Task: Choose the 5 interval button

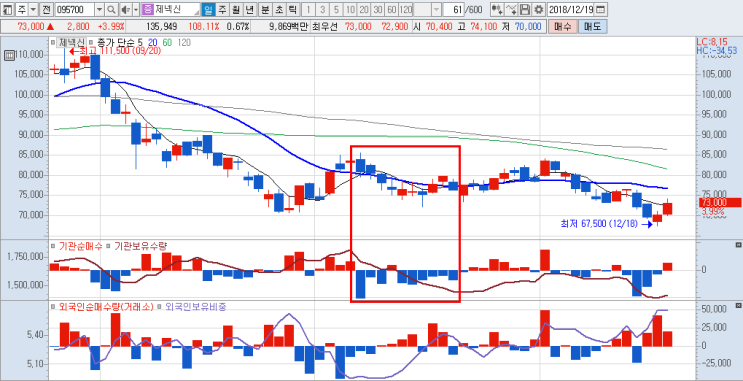Action: pyautogui.click(x=336, y=9)
